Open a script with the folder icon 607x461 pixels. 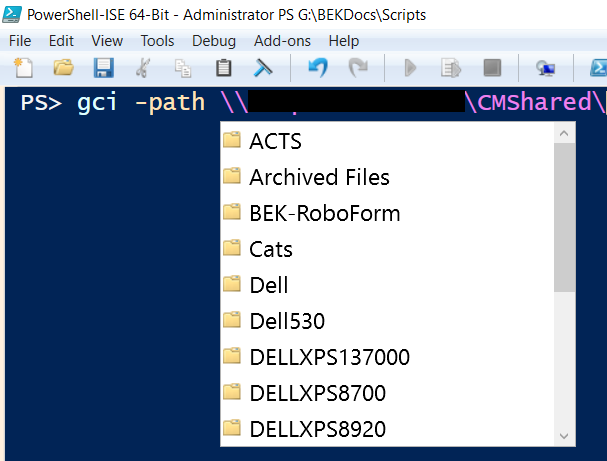tap(63, 68)
